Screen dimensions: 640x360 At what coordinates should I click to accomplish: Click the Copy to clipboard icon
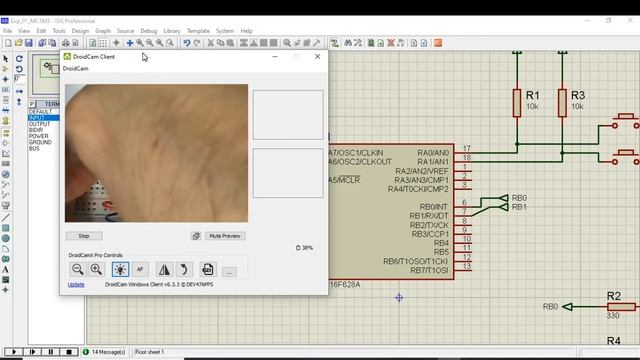click(x=220, y=43)
